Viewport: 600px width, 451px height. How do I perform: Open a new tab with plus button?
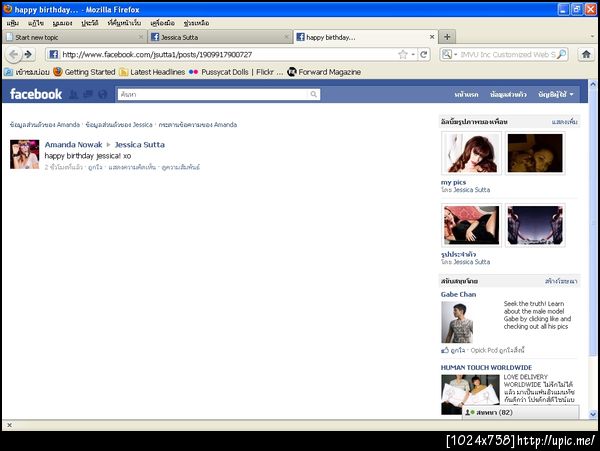pos(447,37)
